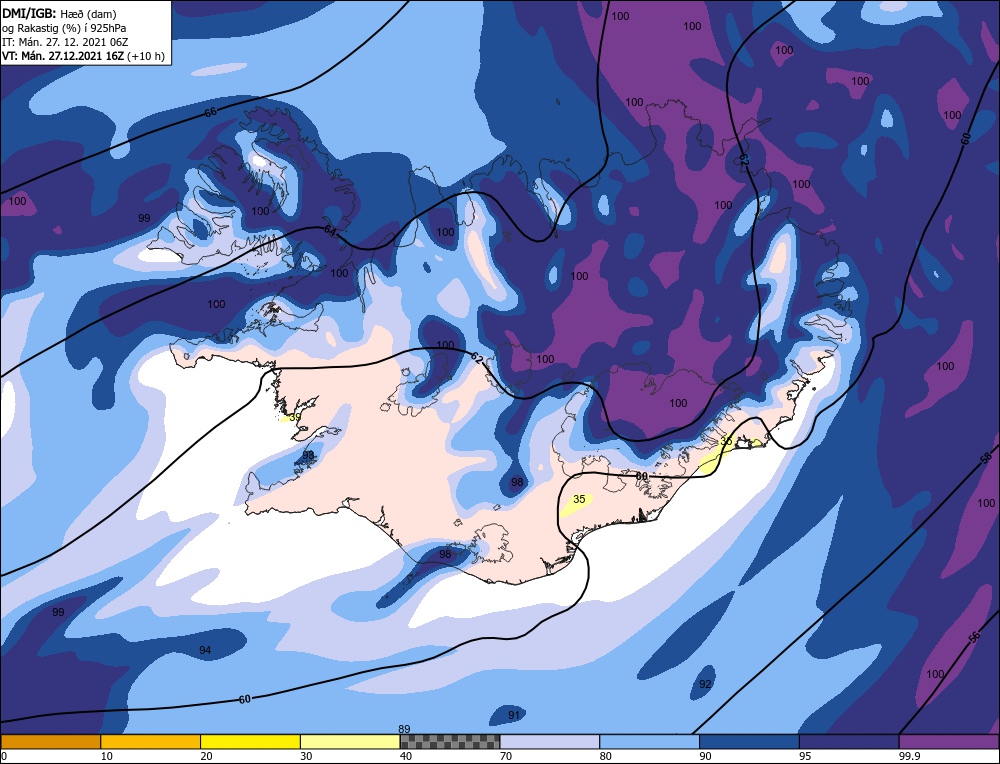This screenshot has height=764, width=1000.
Task: Click the purple legend swatch after 99.9
Action: point(949,741)
